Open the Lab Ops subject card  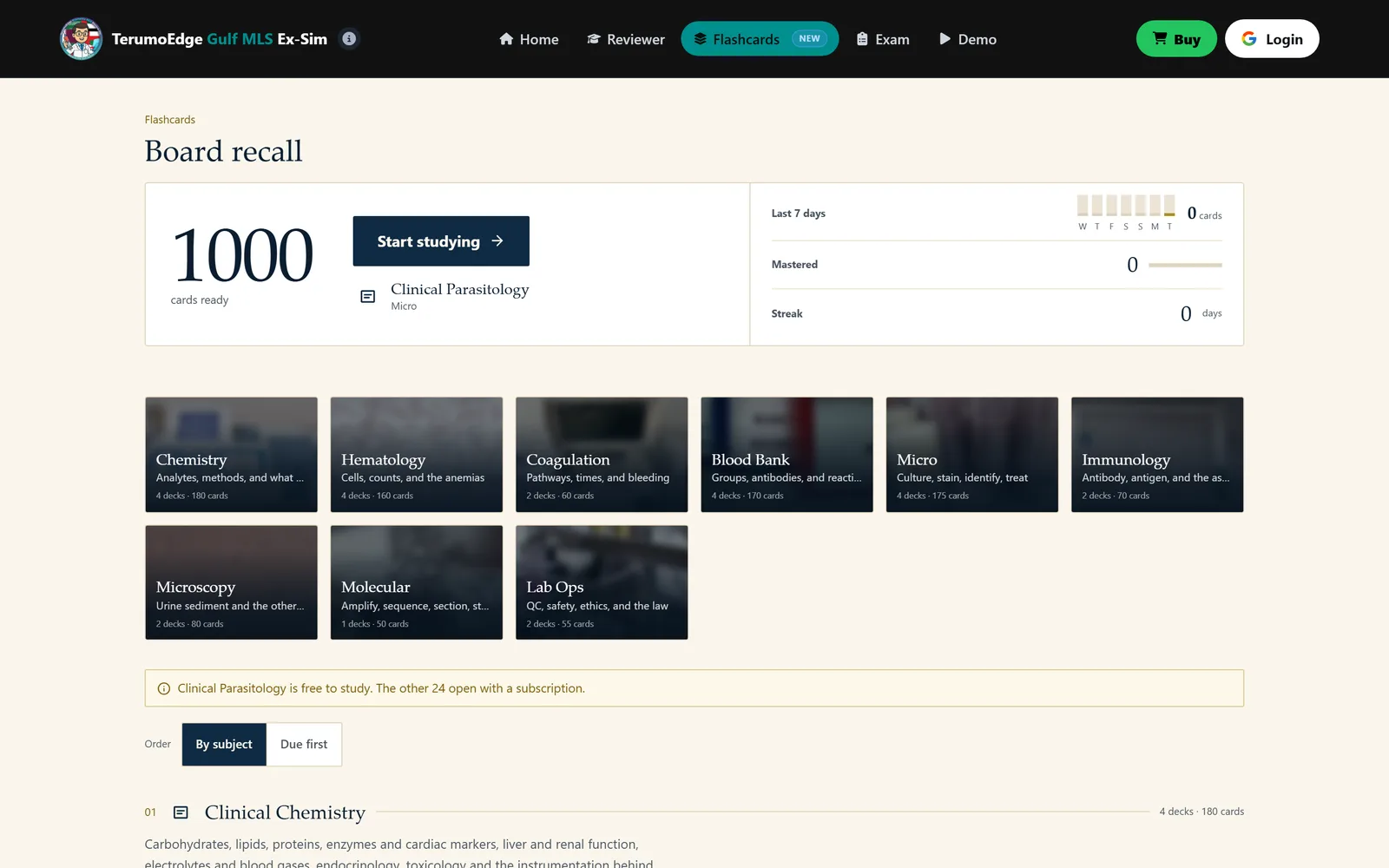tap(602, 582)
